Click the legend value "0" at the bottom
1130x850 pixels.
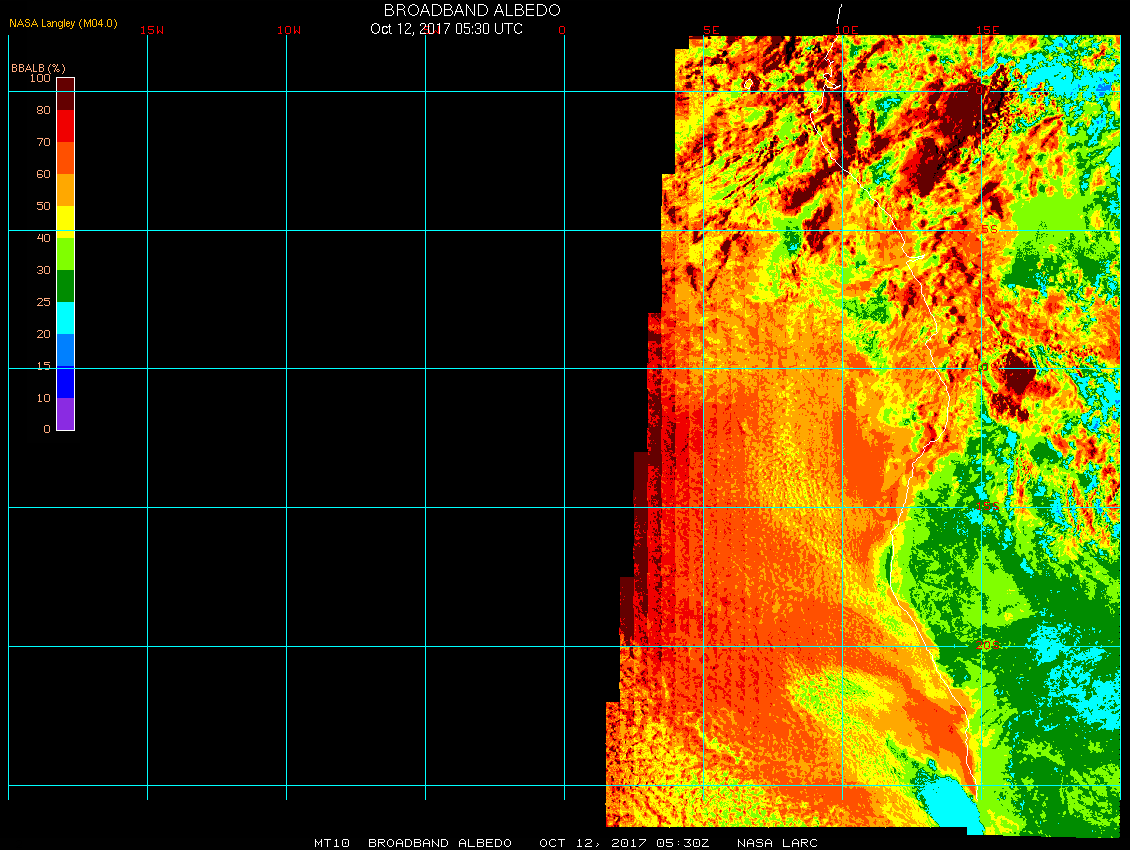pos(47,429)
